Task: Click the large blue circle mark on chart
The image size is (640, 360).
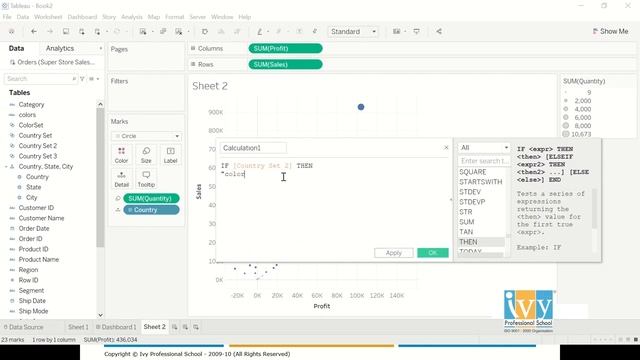Action: point(361,107)
